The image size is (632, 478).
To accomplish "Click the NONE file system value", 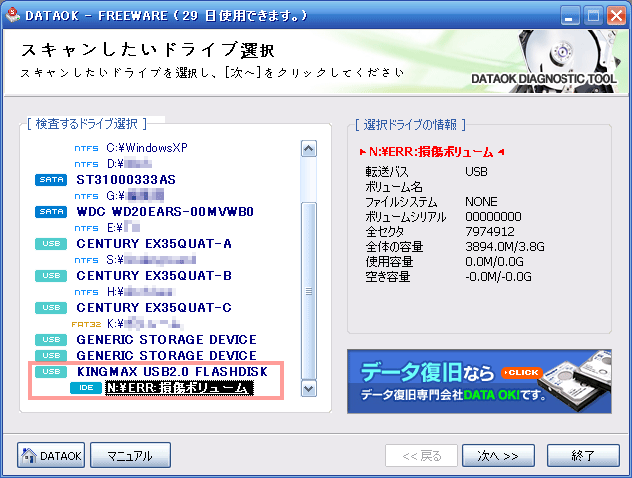I will [x=481, y=202].
